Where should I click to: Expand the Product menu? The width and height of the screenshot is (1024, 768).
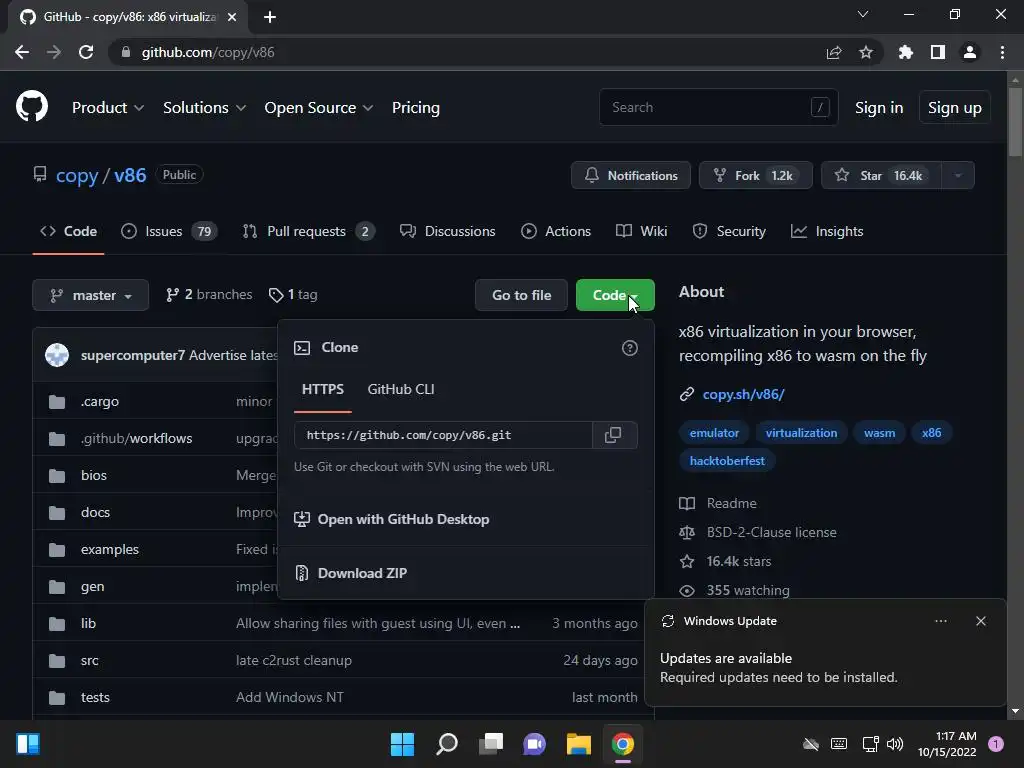108,108
